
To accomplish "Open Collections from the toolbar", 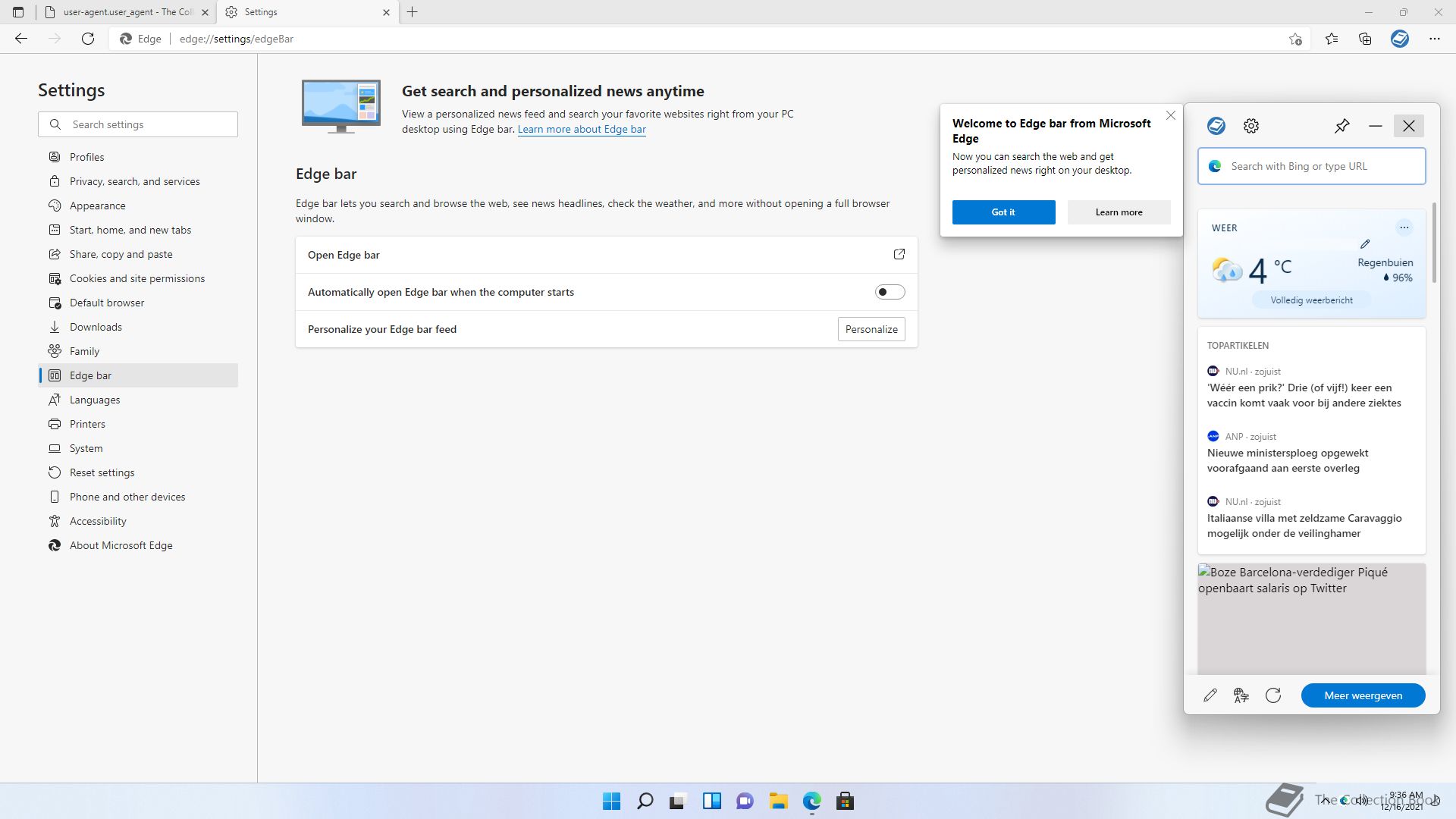I will click(1365, 39).
